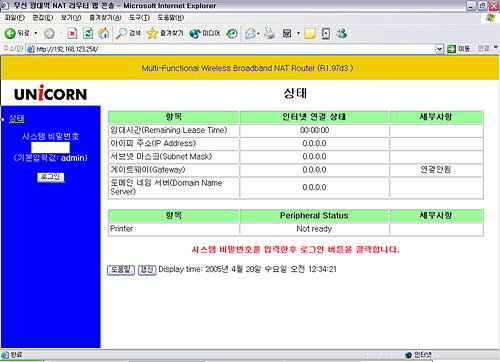The height and width of the screenshot is (362, 500).
Task: Click the system password input field
Action: click(50, 147)
